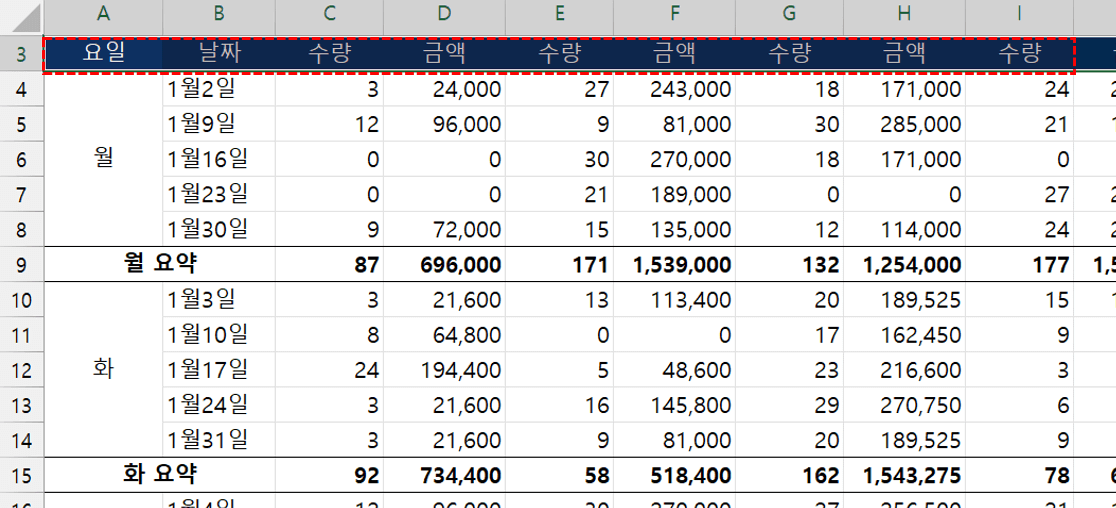Select row 3 header
1116x508 pixels.
coord(22,54)
